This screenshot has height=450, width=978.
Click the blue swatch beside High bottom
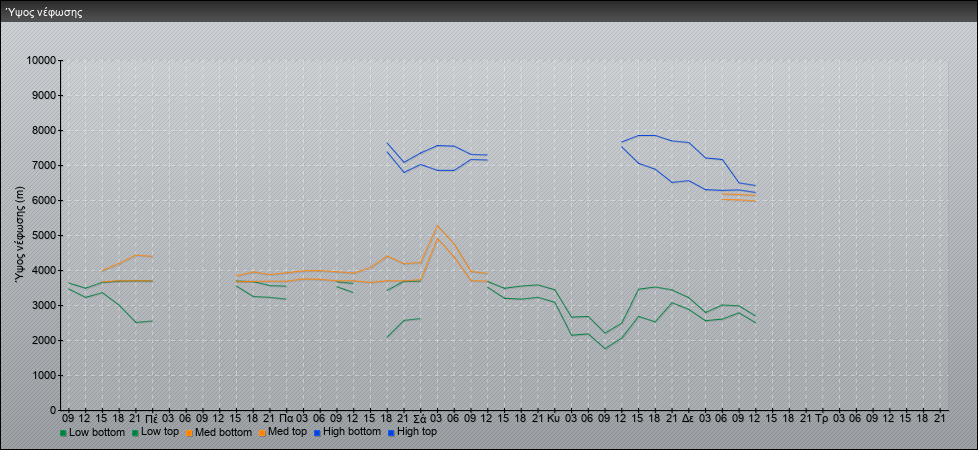(317, 432)
